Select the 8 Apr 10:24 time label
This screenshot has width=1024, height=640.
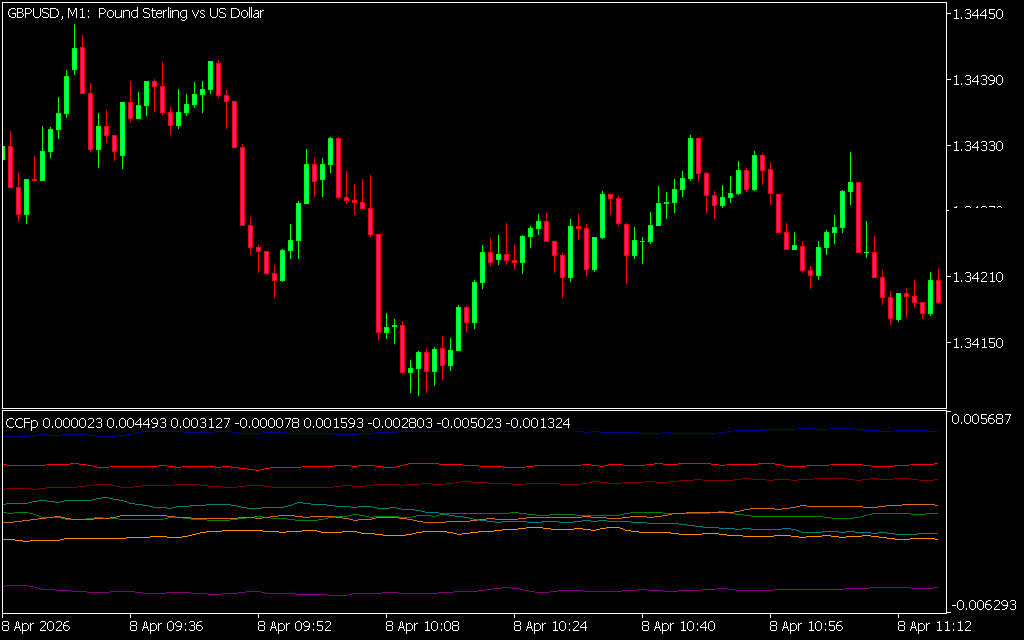tap(551, 627)
